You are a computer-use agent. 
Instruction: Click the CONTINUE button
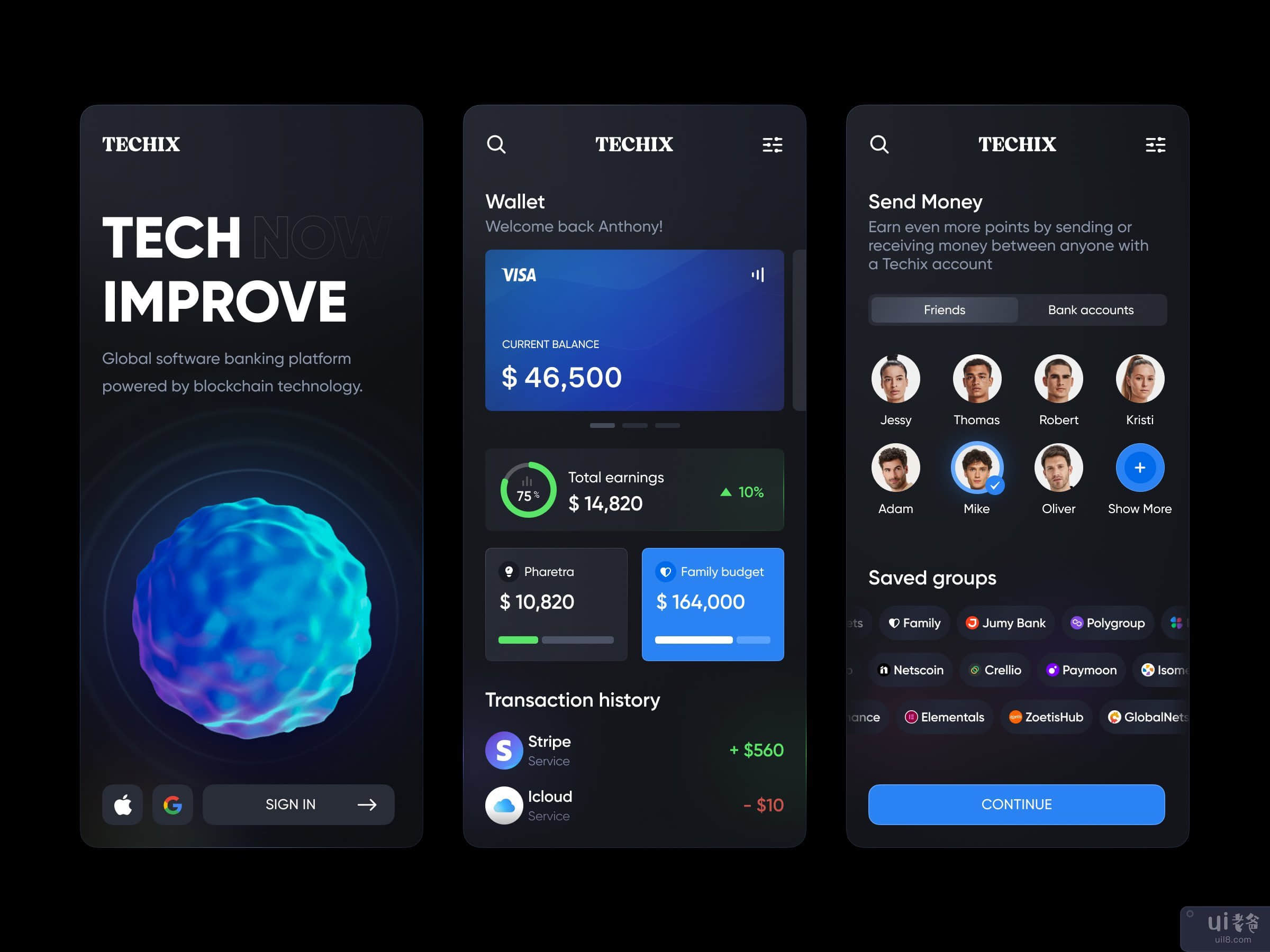[1014, 804]
